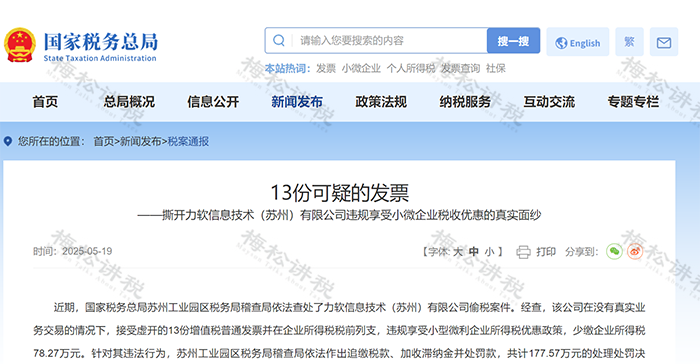The width and height of the screenshot is (700, 364).
Task: Set font size to 小
Action: 489,252
